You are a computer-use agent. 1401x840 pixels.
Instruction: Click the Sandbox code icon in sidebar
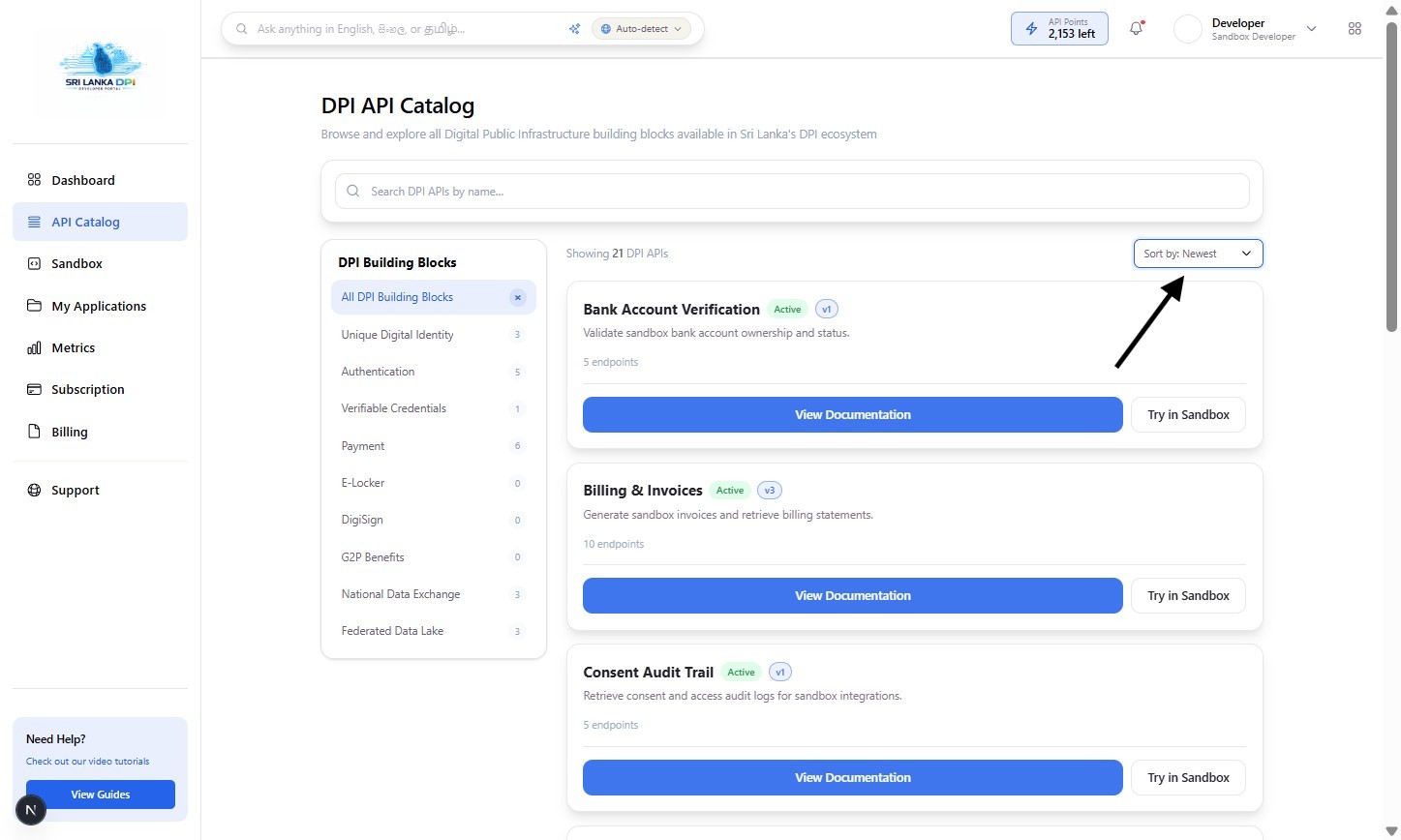coord(34,263)
